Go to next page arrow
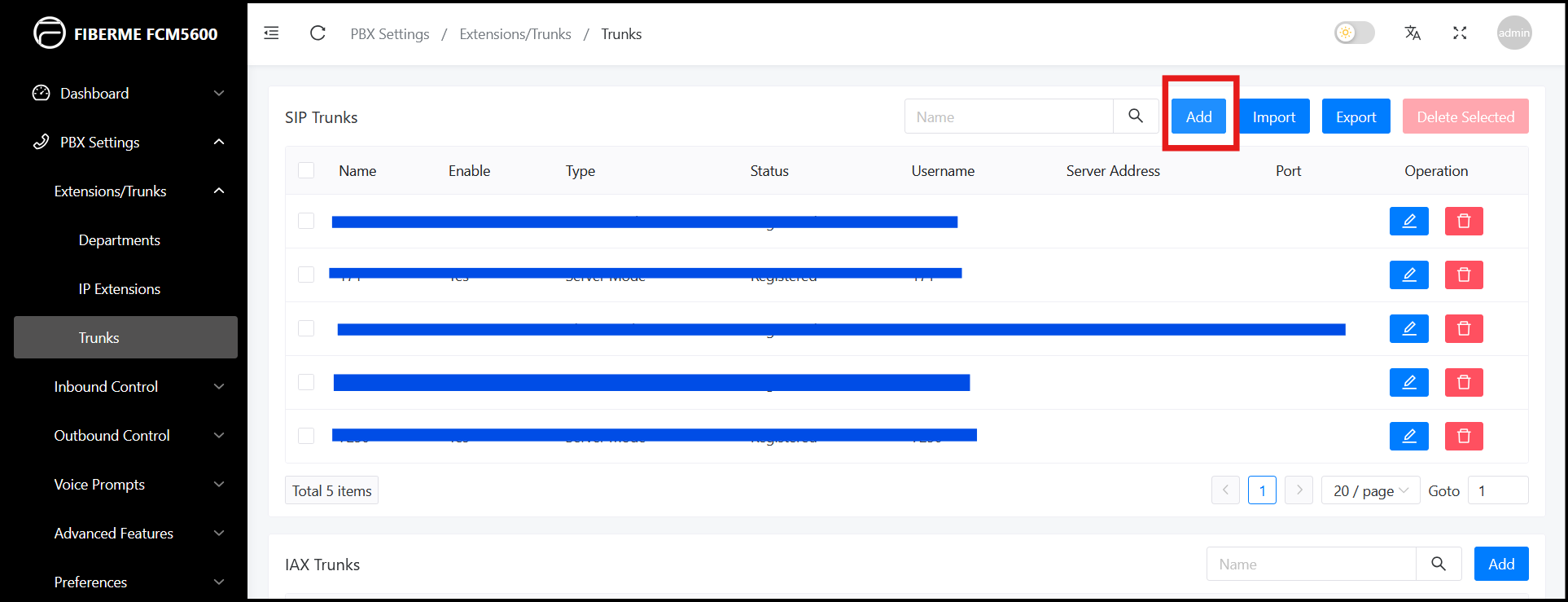Viewport: 1568px width, 602px height. tap(1299, 490)
